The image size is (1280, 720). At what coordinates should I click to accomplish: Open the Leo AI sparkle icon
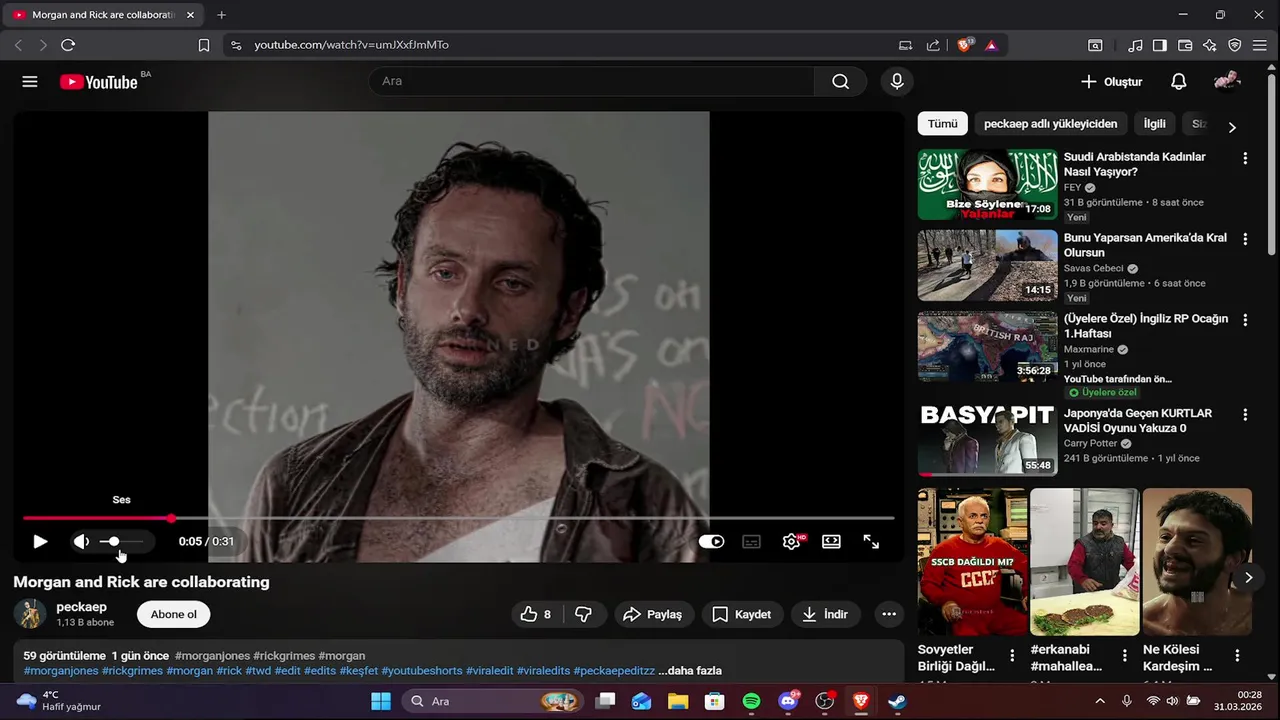click(x=1210, y=45)
